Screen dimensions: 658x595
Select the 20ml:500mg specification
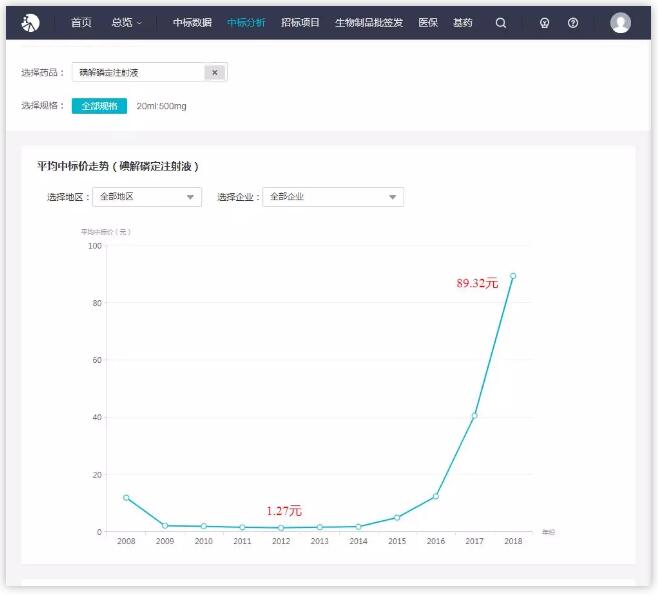point(161,105)
